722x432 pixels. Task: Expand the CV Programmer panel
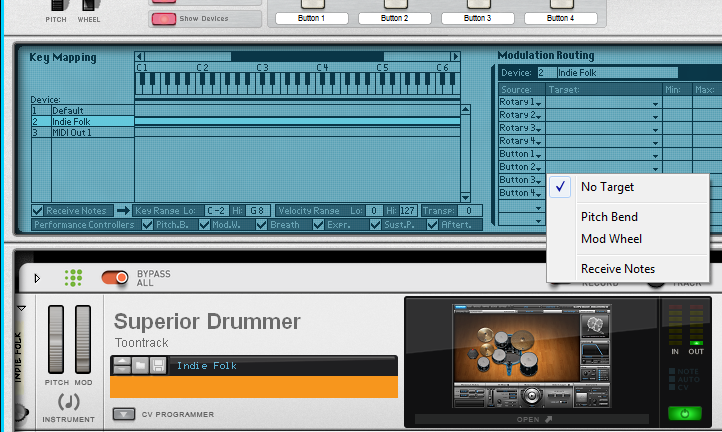point(124,414)
